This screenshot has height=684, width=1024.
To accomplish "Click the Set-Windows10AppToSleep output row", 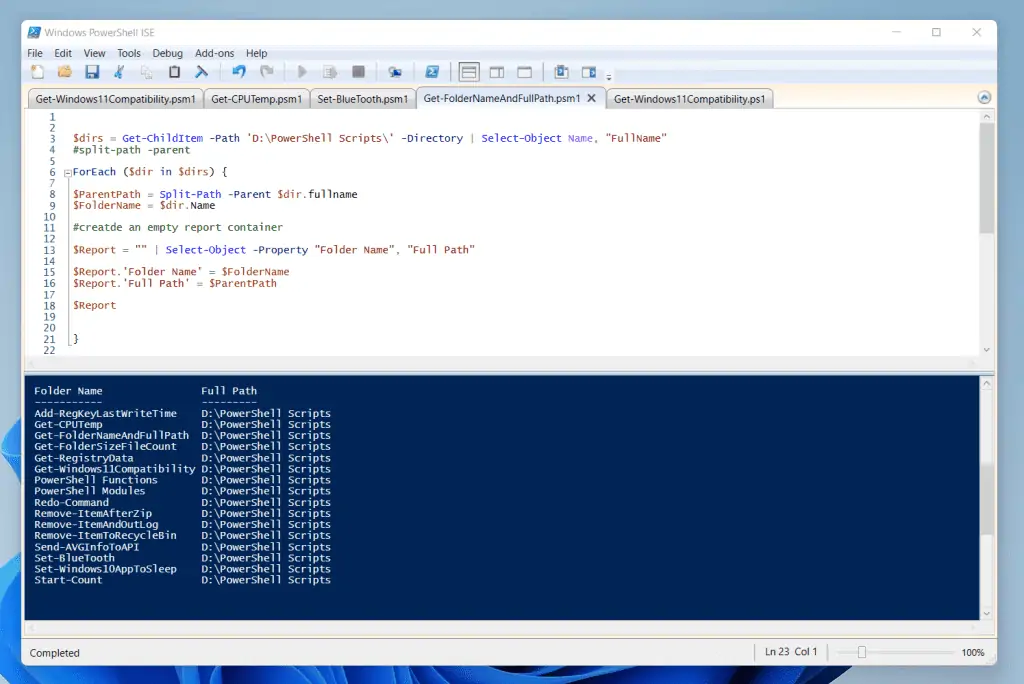I will coord(182,569).
